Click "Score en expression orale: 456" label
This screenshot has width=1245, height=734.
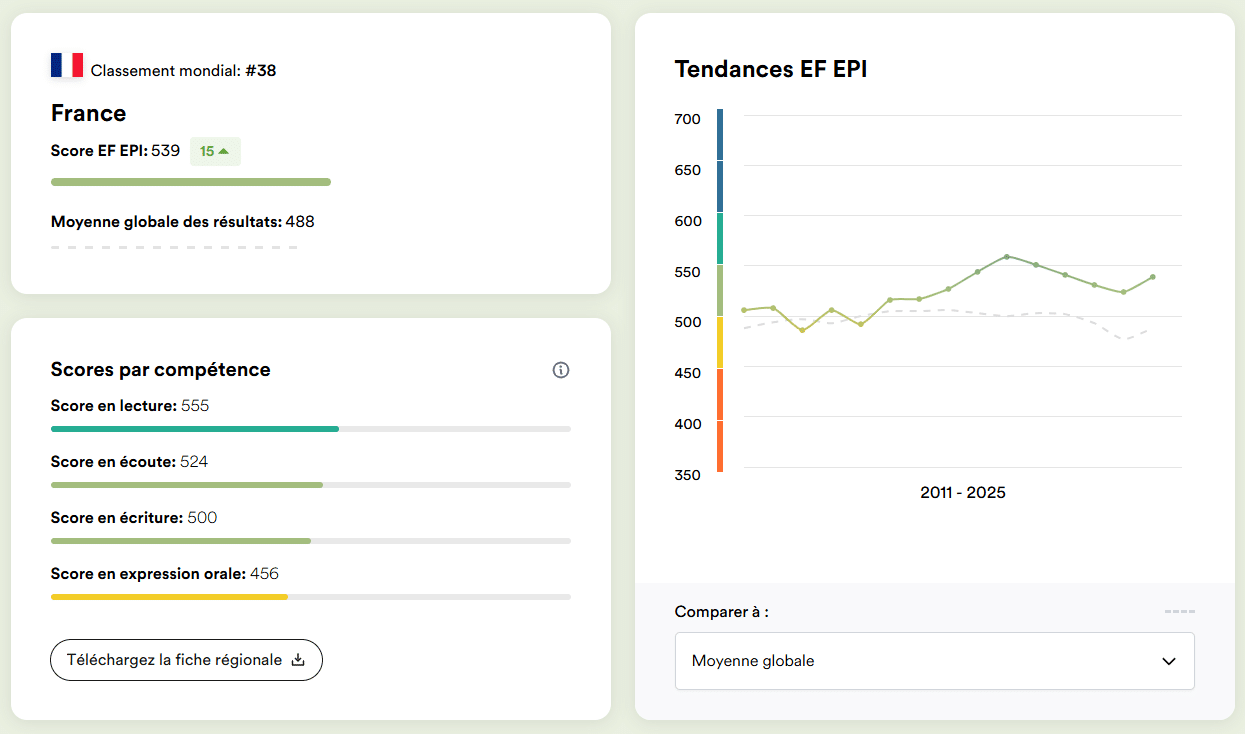(165, 574)
